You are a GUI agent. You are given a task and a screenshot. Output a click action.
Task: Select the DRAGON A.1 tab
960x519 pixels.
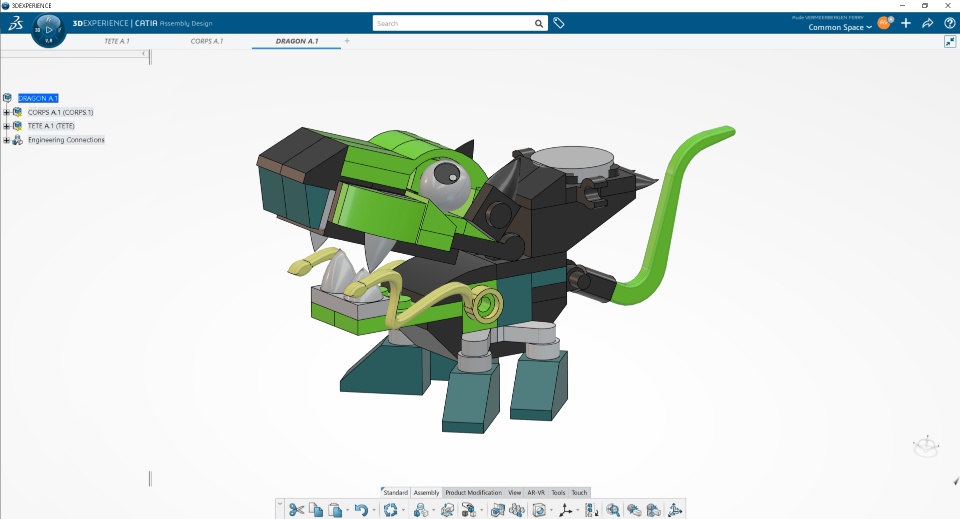click(x=297, y=41)
